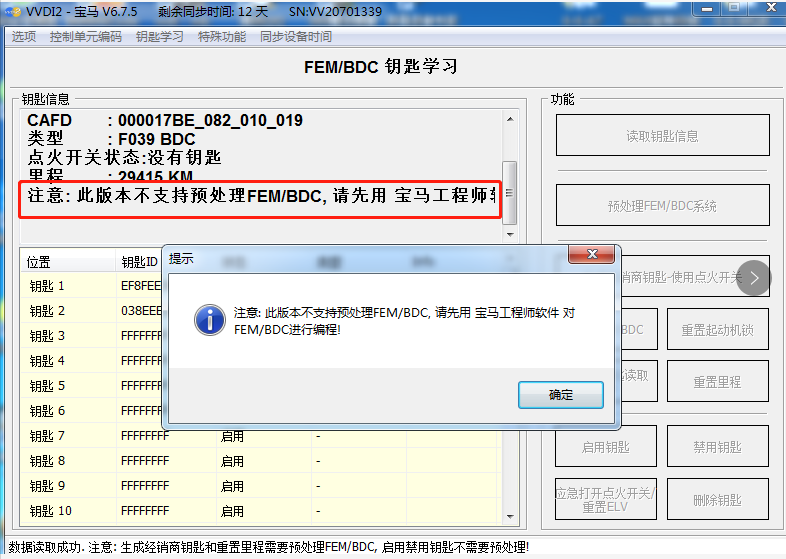Click 启用 status in 钥匙 7 row
The height and width of the screenshot is (559, 786).
232,436
